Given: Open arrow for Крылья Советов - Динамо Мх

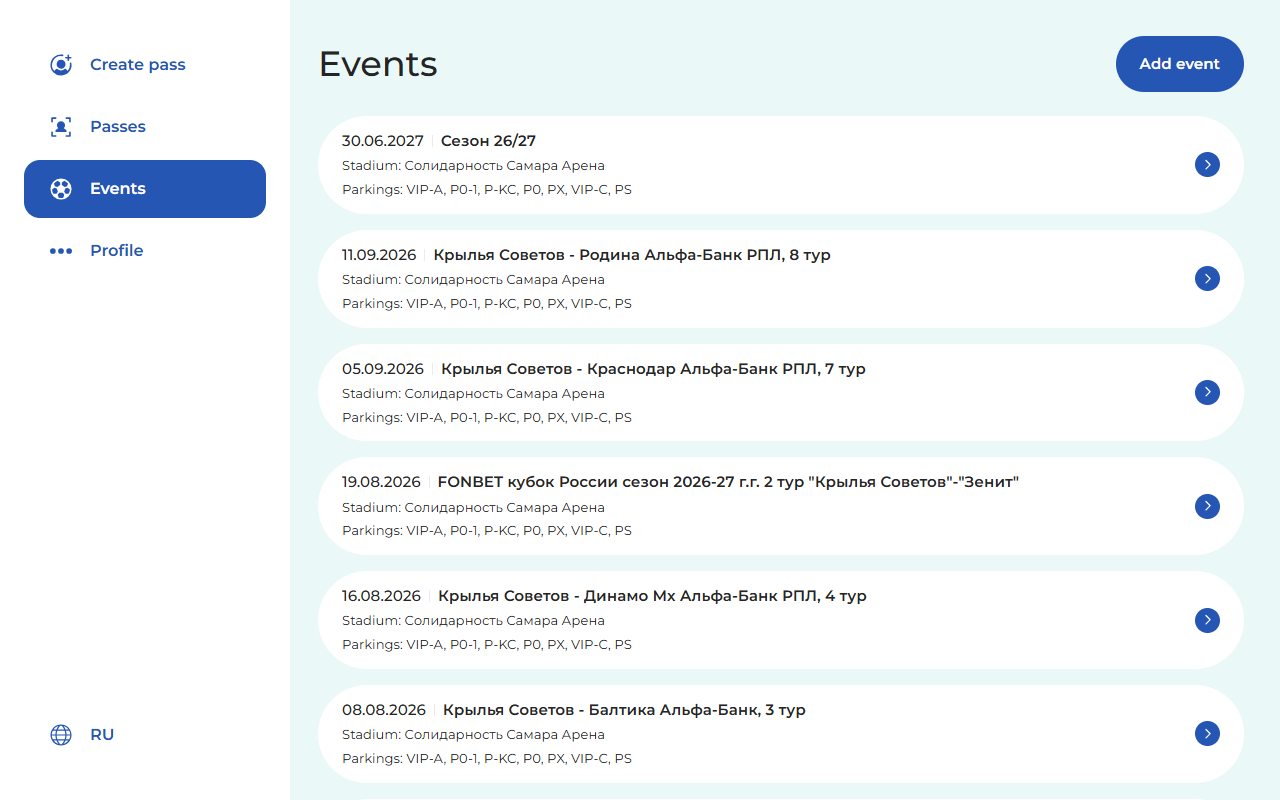Looking at the screenshot, I should (x=1207, y=620).
